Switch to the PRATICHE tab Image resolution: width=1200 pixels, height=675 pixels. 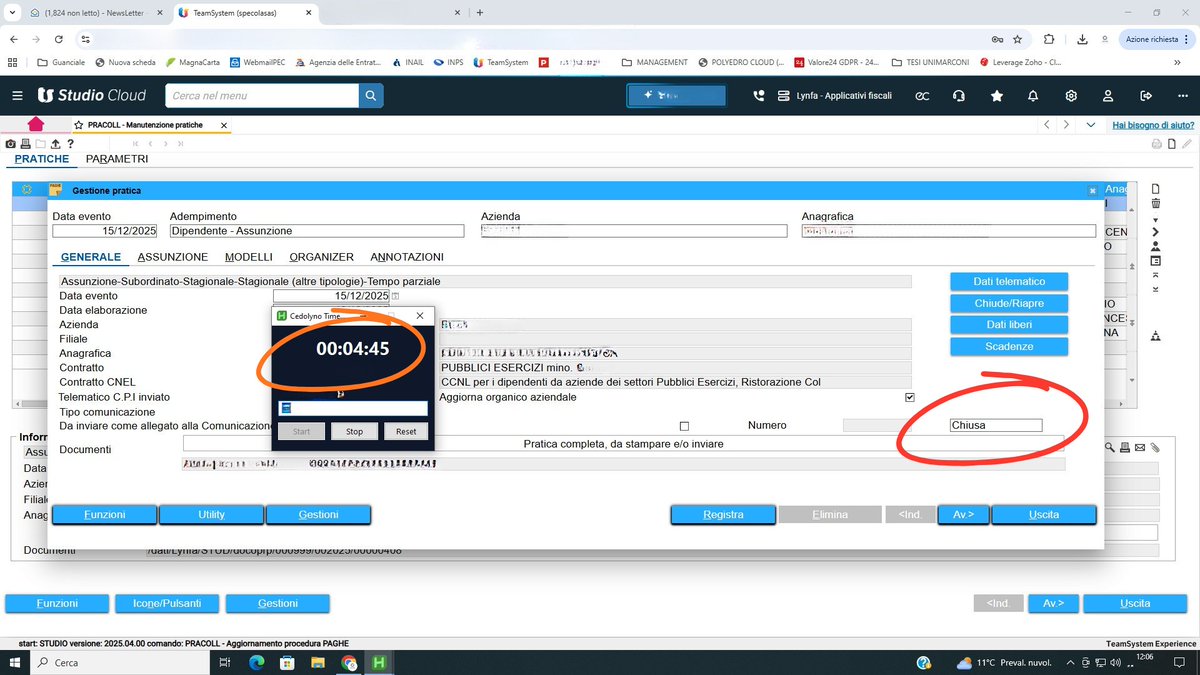pos(42,159)
